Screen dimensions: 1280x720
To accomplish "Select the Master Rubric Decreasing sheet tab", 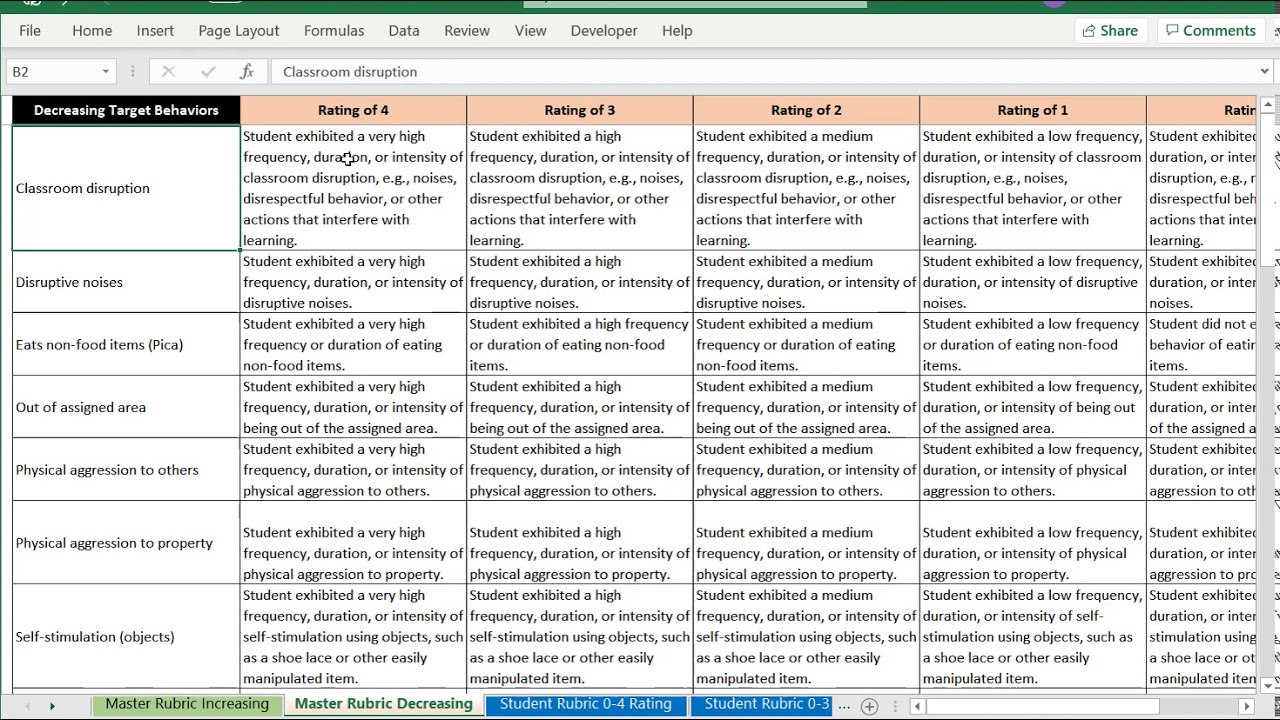I will tap(383, 704).
